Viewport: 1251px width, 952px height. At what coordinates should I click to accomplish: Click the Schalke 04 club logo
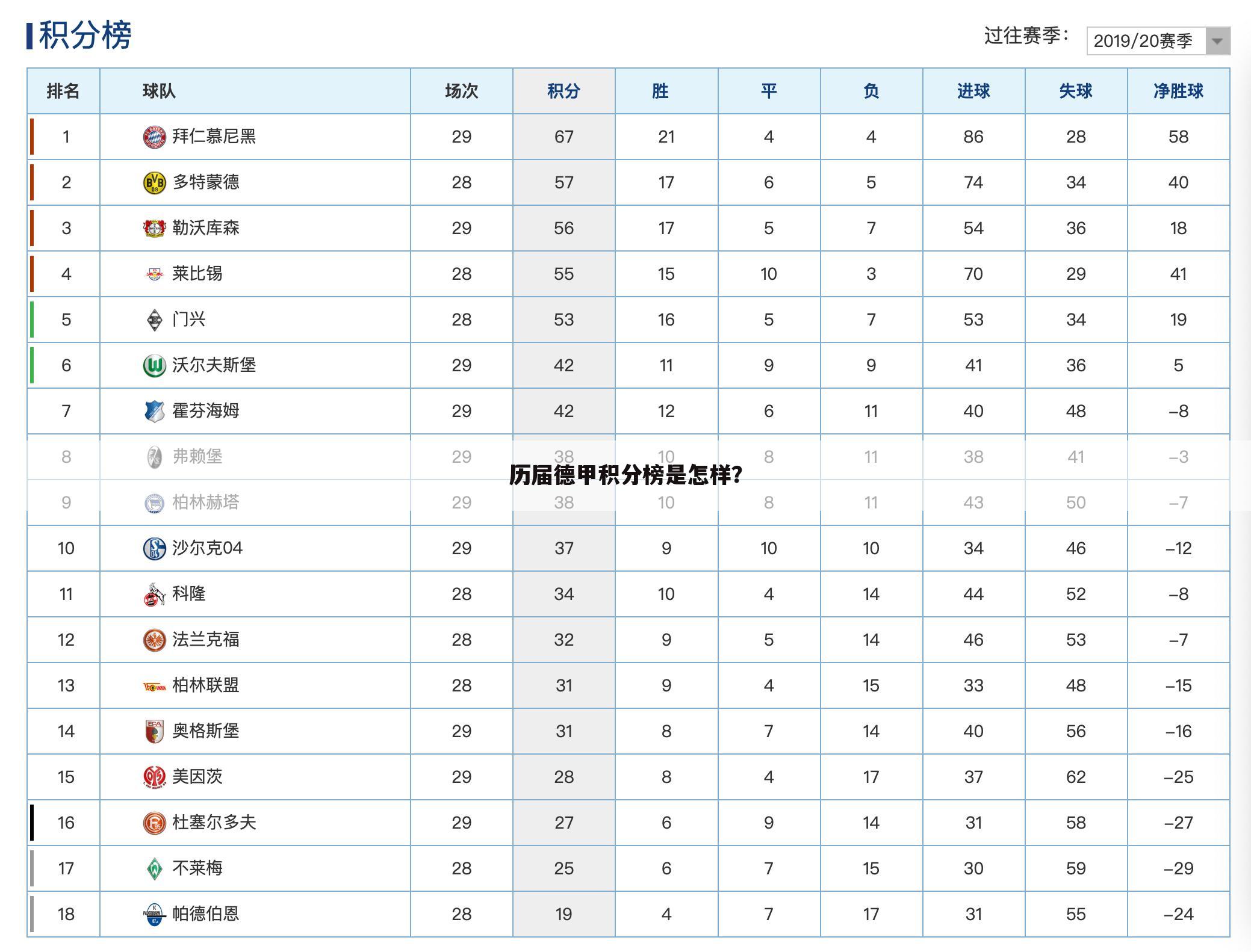point(154,549)
